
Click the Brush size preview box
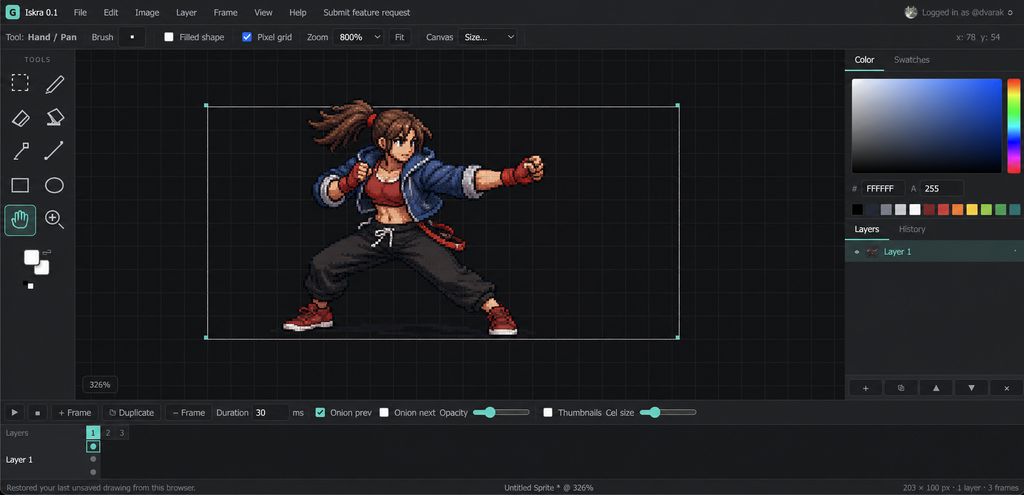click(132, 37)
